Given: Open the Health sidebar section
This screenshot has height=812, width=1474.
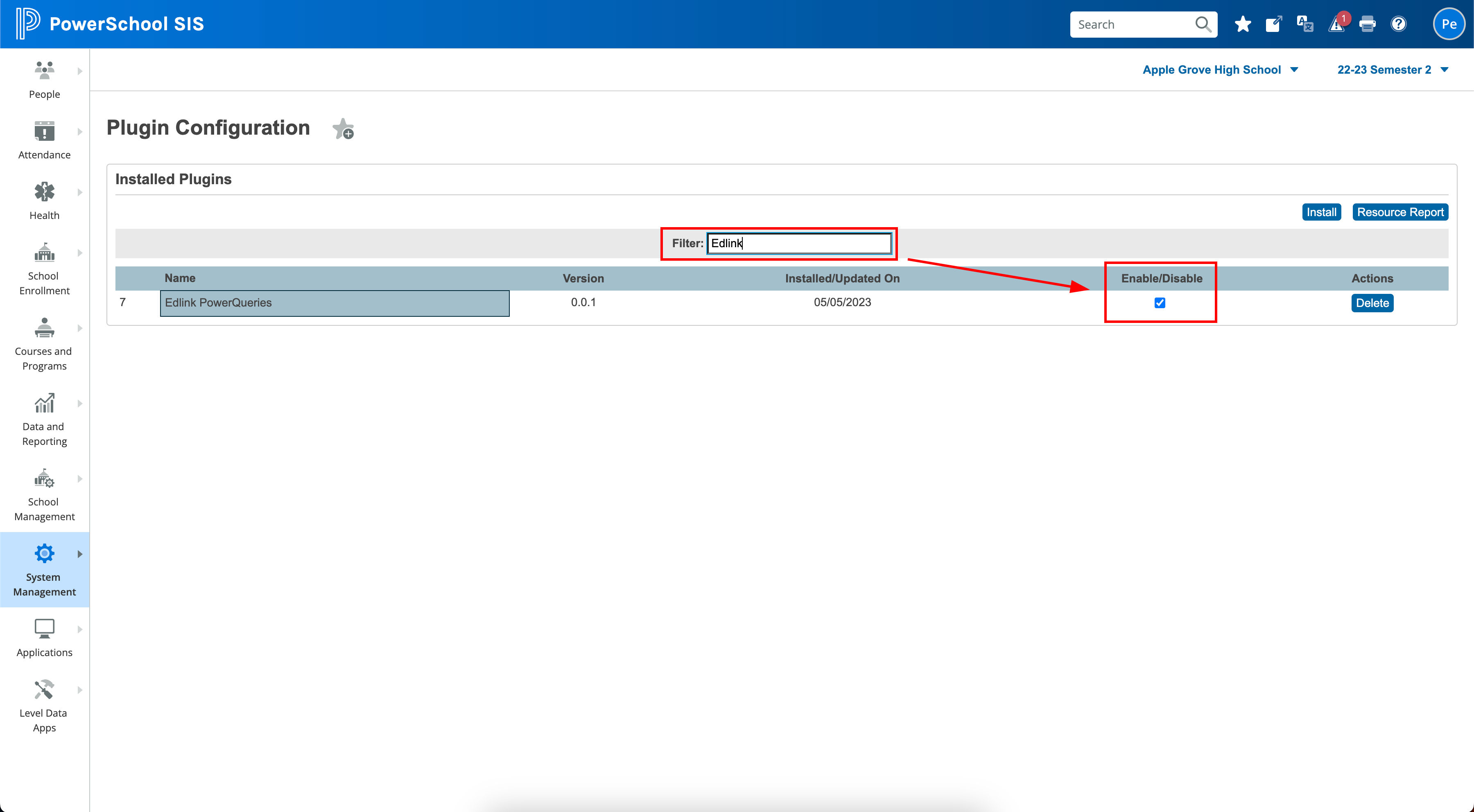Looking at the screenshot, I should point(45,201).
